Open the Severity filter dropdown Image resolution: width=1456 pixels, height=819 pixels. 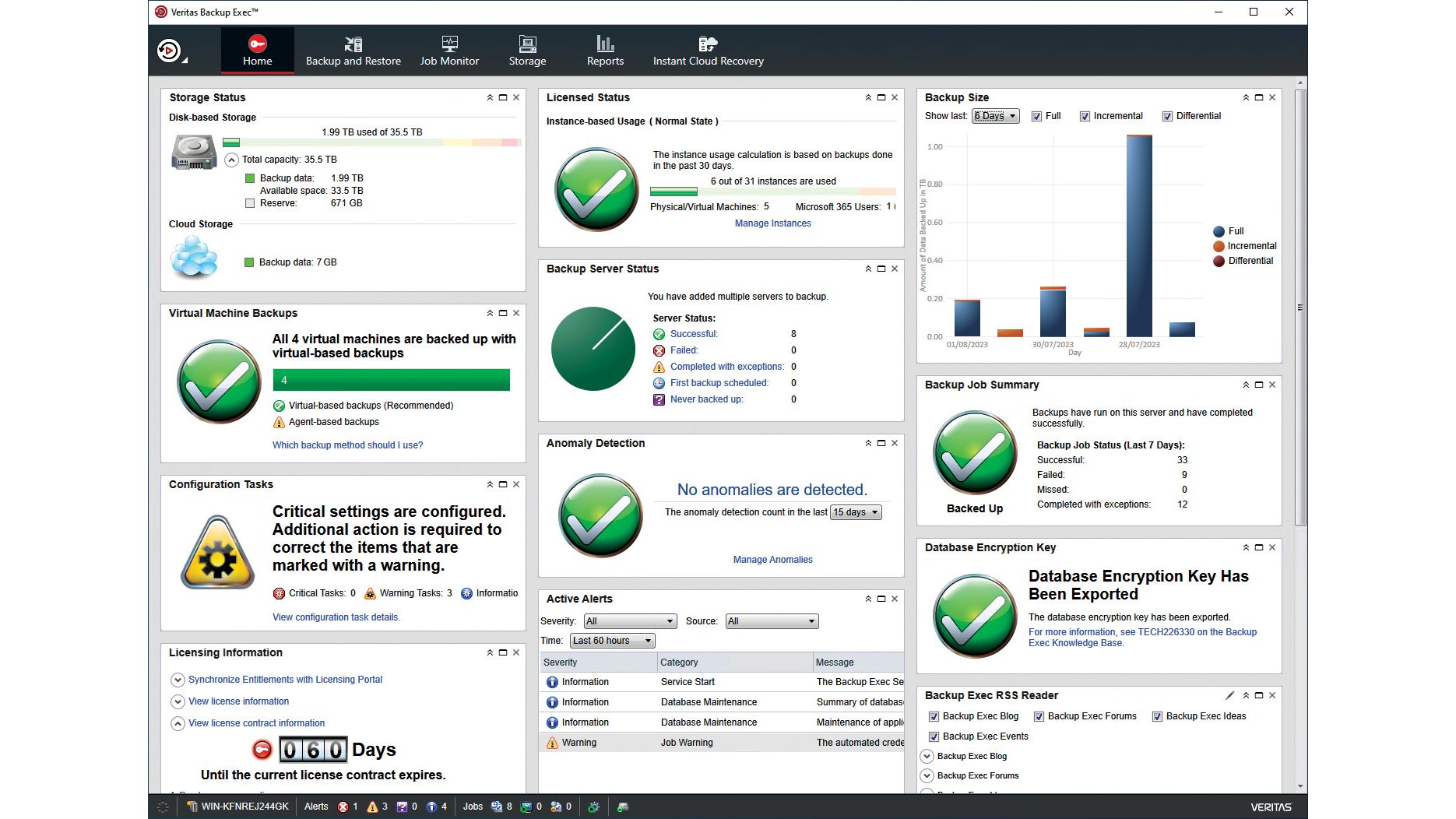click(x=630, y=621)
